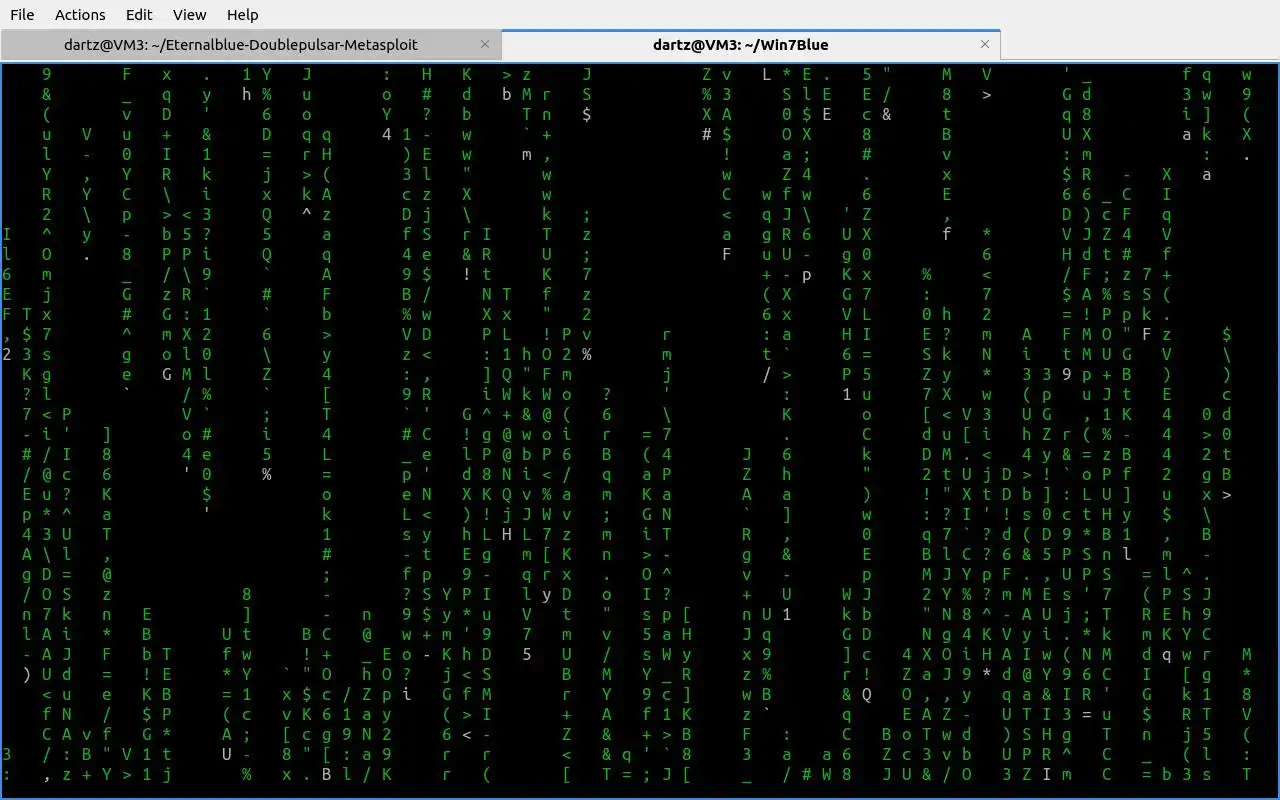Open the Edit menu
Image resolution: width=1280 pixels, height=800 pixels.
139,15
